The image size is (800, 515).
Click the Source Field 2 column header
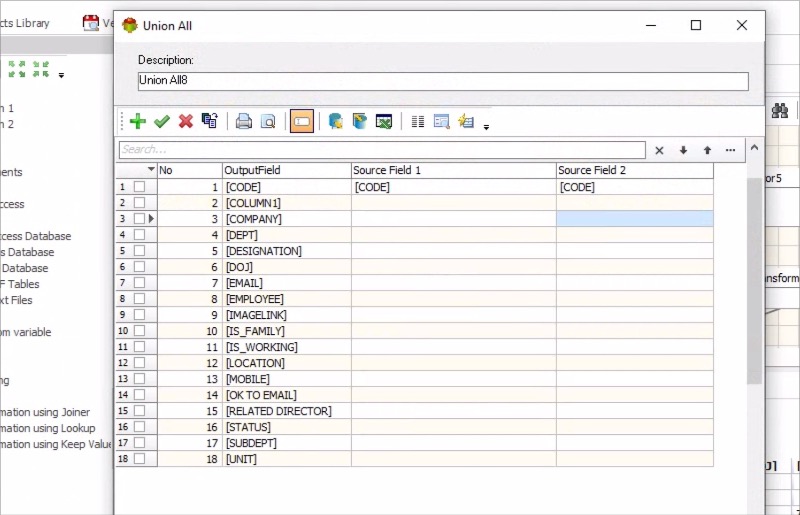tap(635, 170)
